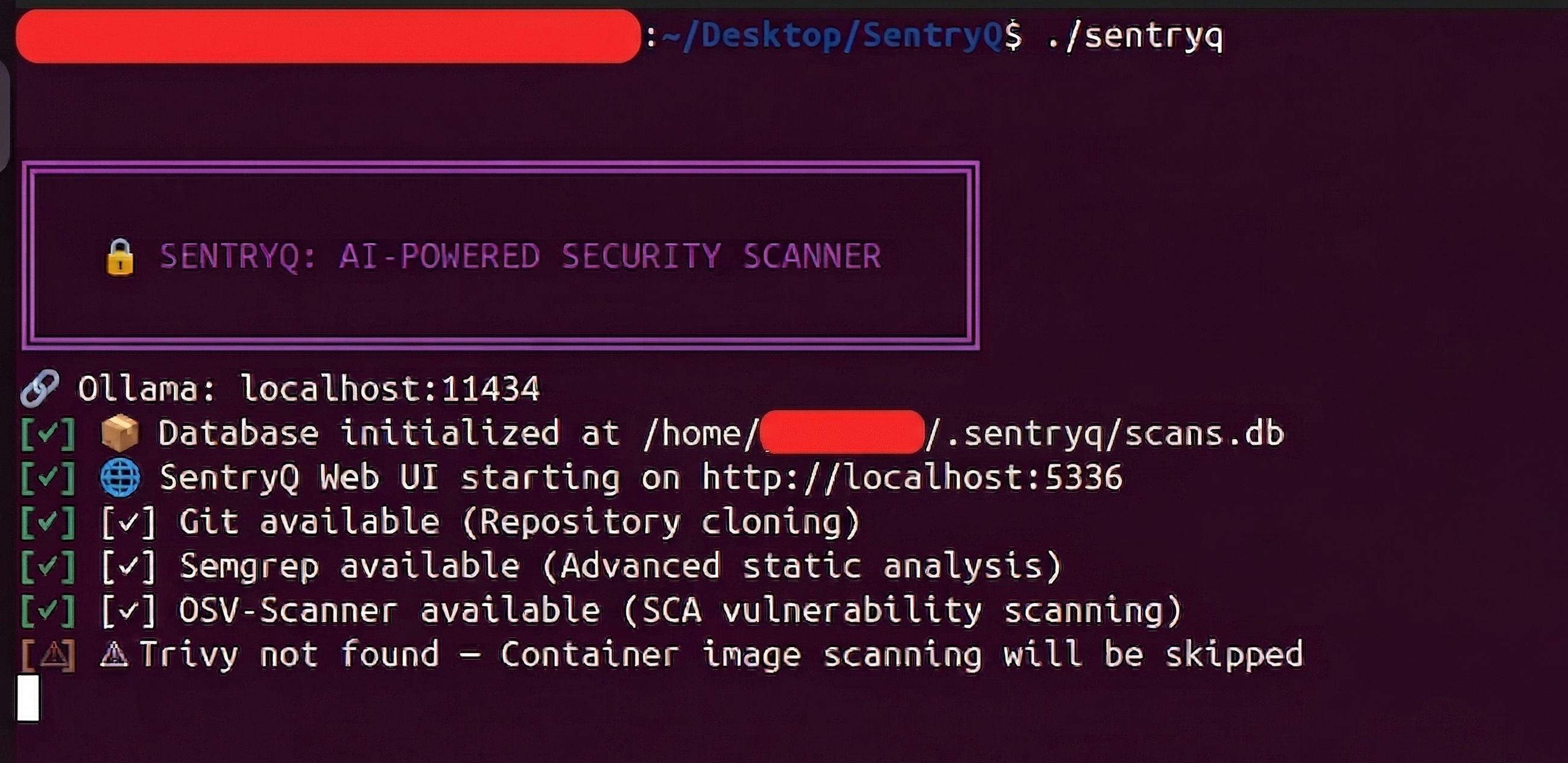Click the Trivy not found warning message
This screenshot has width=1568, height=763.
[721, 655]
